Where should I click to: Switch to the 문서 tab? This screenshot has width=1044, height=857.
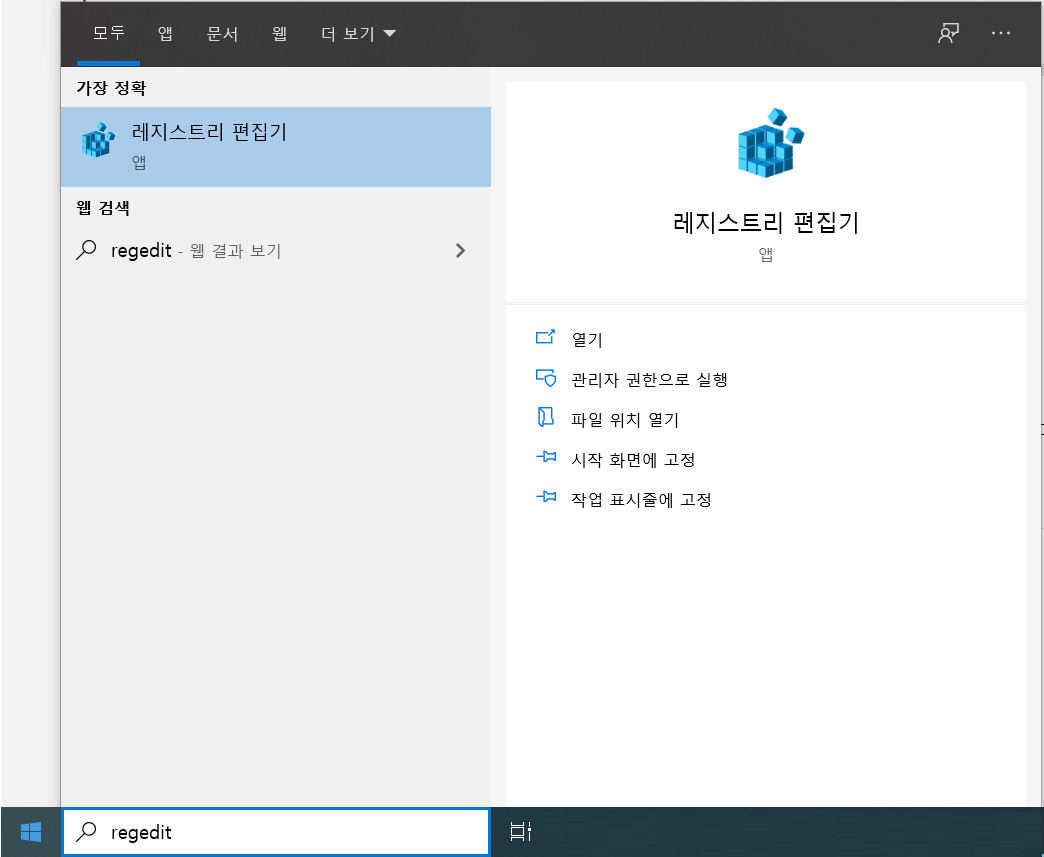222,34
